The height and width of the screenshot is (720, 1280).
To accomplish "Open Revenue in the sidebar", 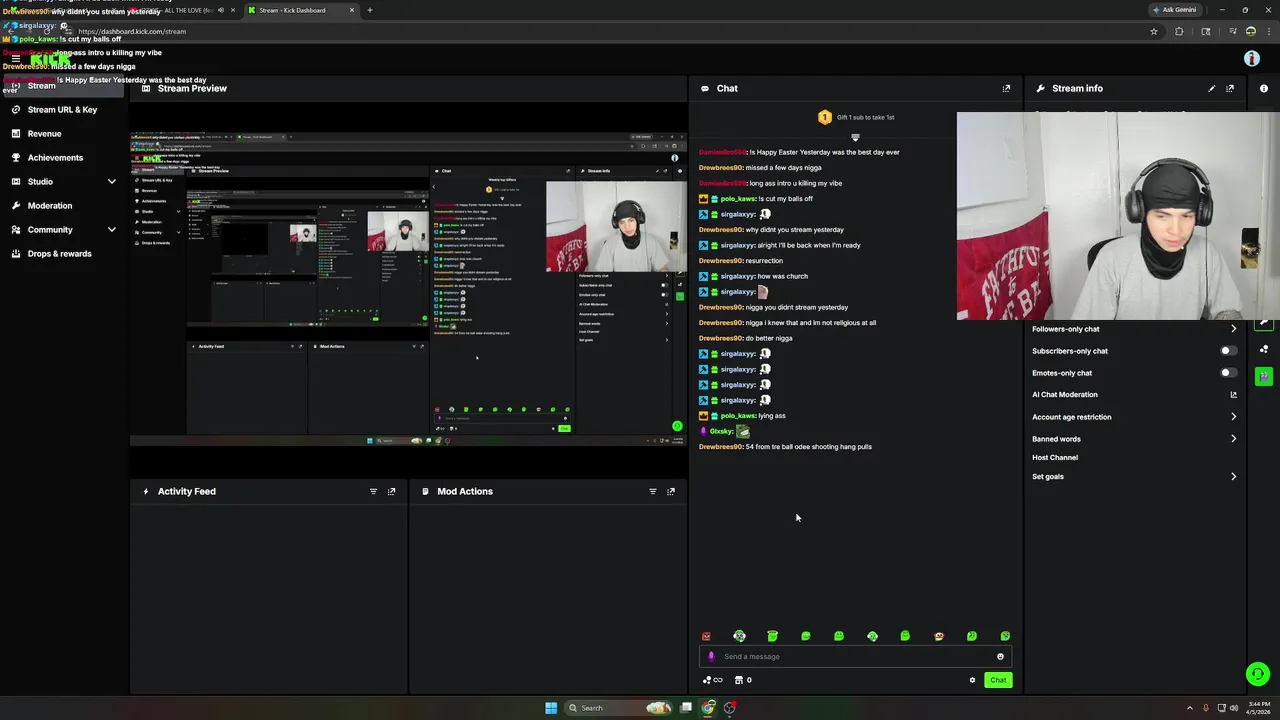I will click(44, 134).
